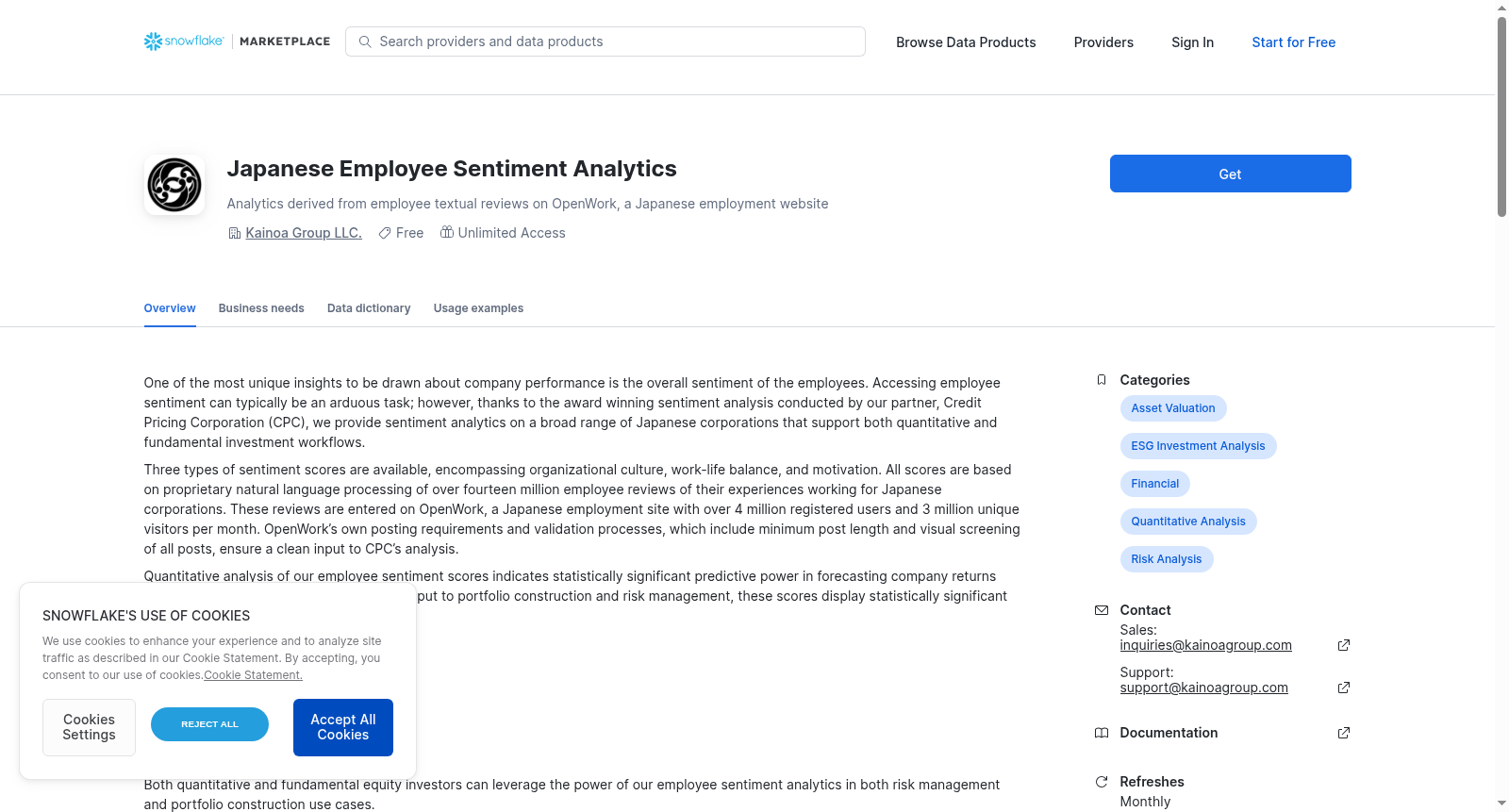The height and width of the screenshot is (812, 1509).
Task: Select the Risk Analysis category tag
Action: 1167,559
